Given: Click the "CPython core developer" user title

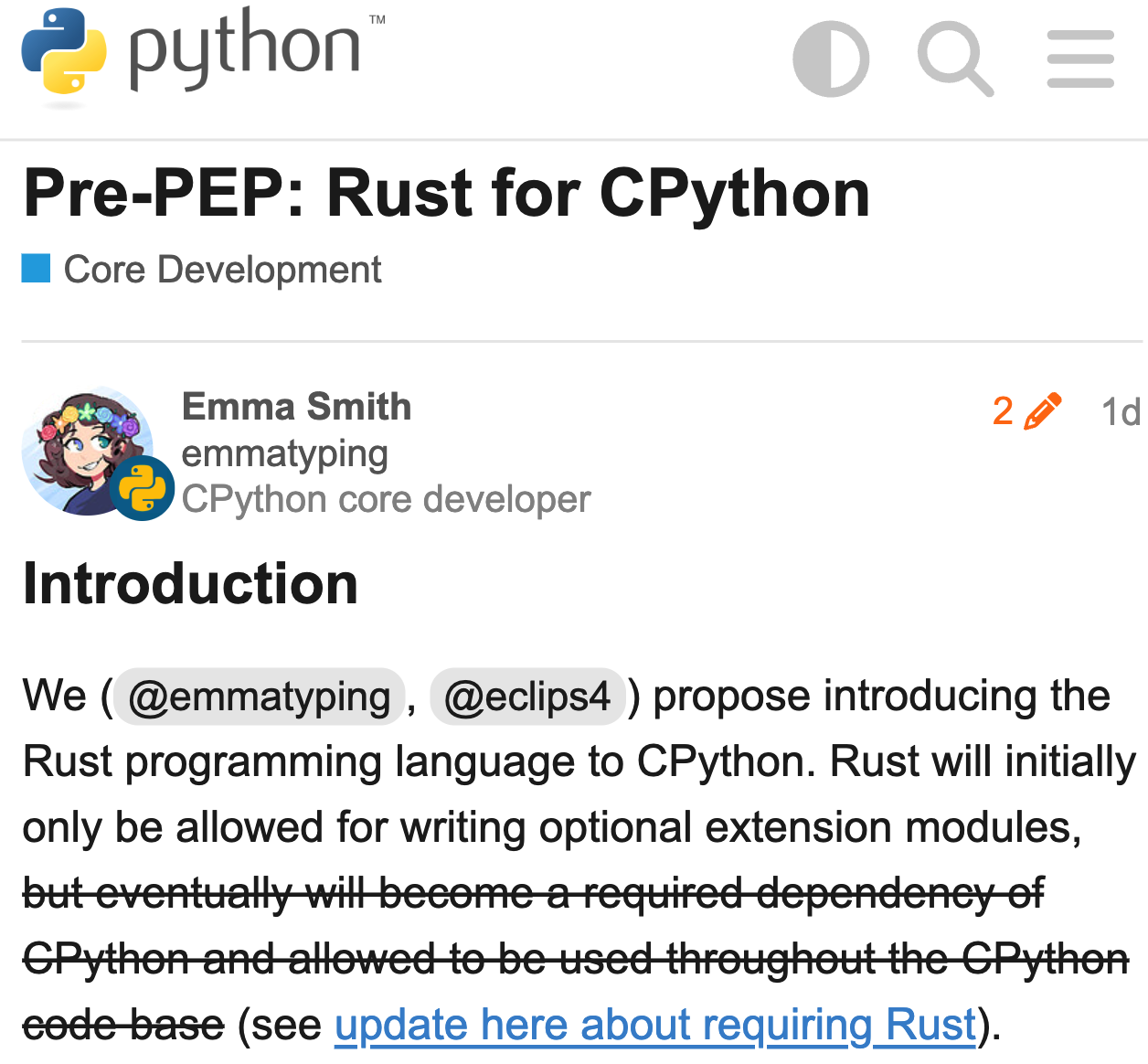Looking at the screenshot, I should pyautogui.click(x=386, y=499).
